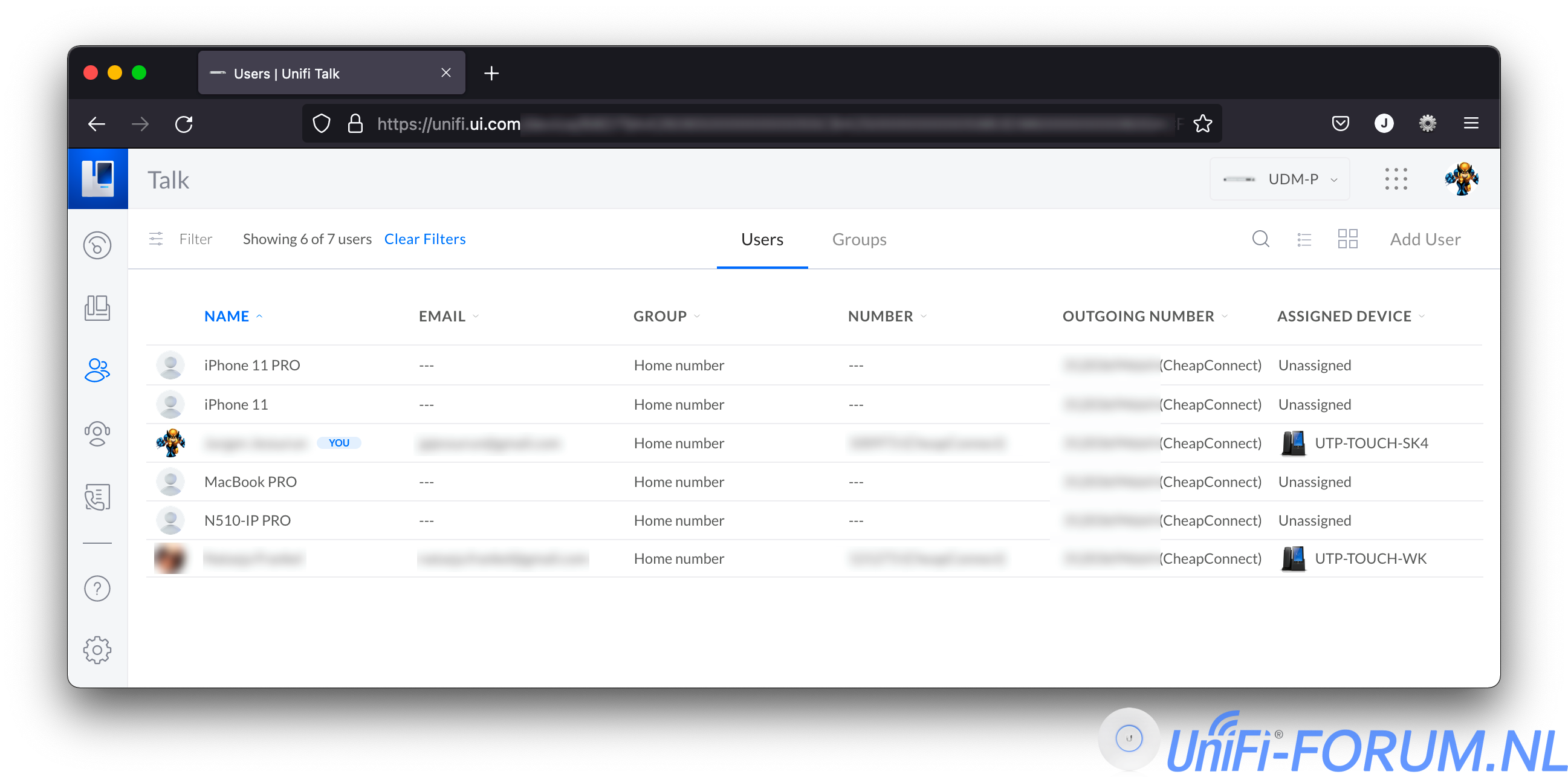Switch to grid view layout
The width and height of the screenshot is (1568, 777).
point(1347,239)
